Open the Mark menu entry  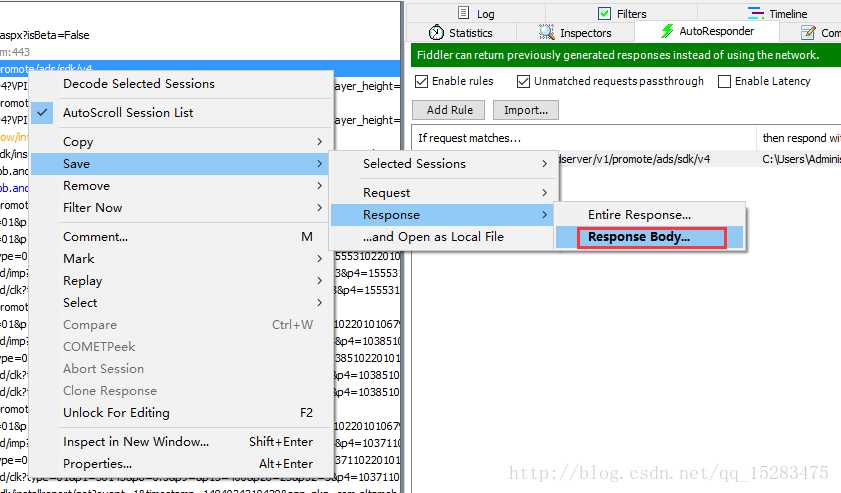click(x=181, y=259)
